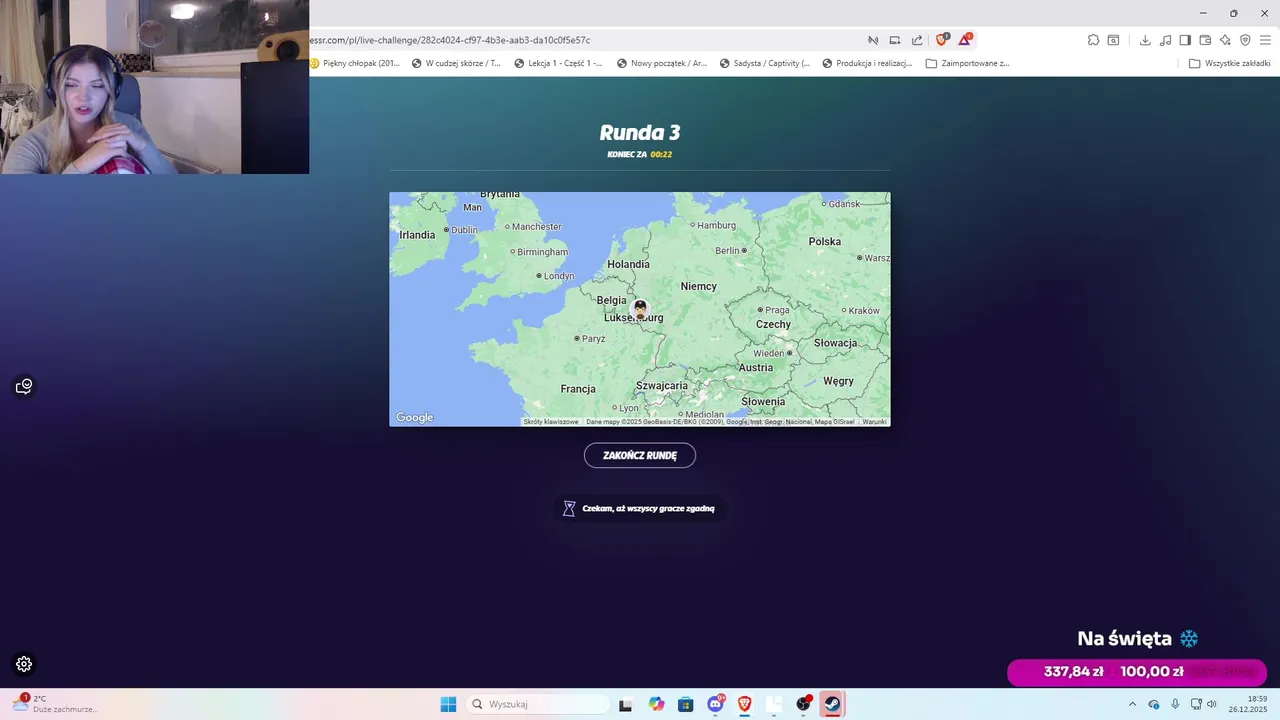
Task: Switch to Brave browser on the taskbar
Action: click(x=744, y=704)
